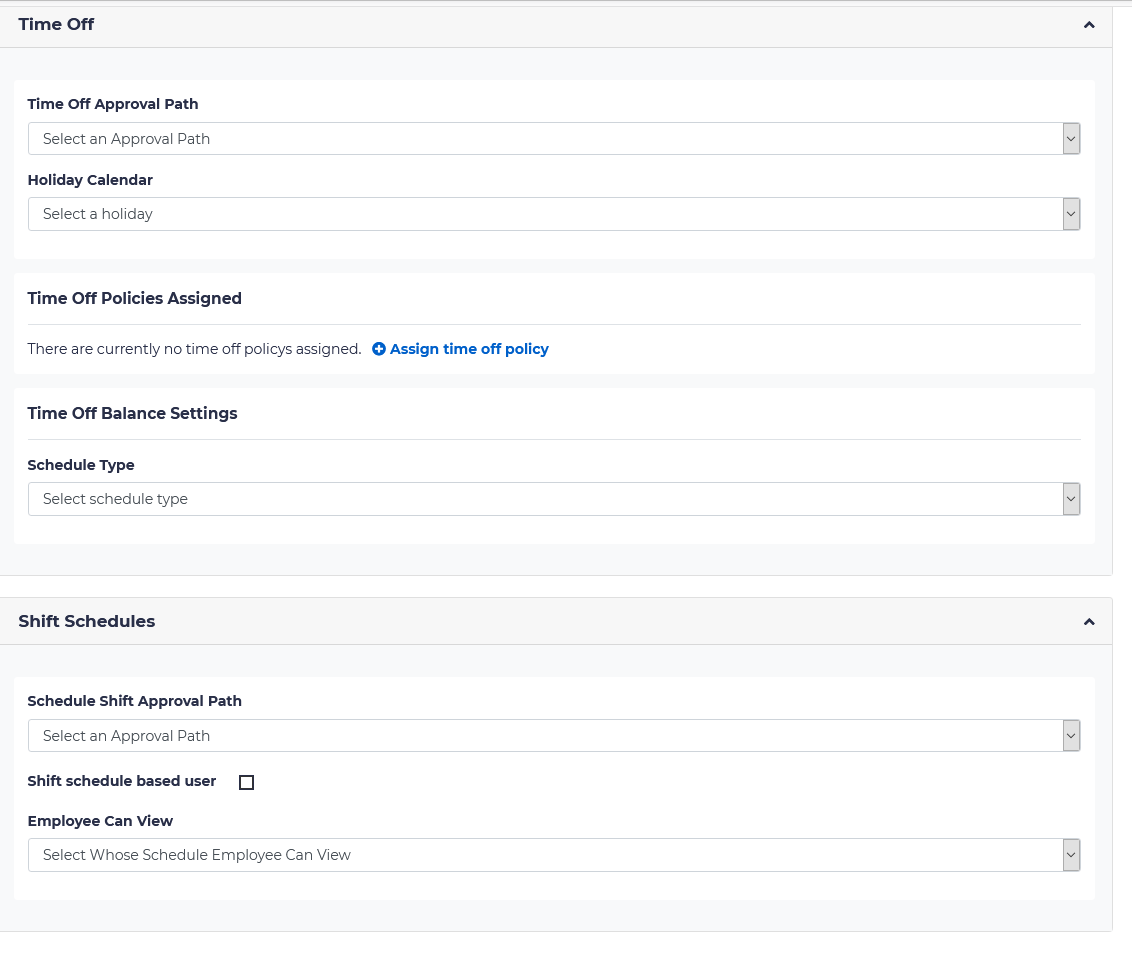Screen dimensions: 1132x955
Task: Click arrow icon on Time Off Approval Path
Action: [1071, 139]
